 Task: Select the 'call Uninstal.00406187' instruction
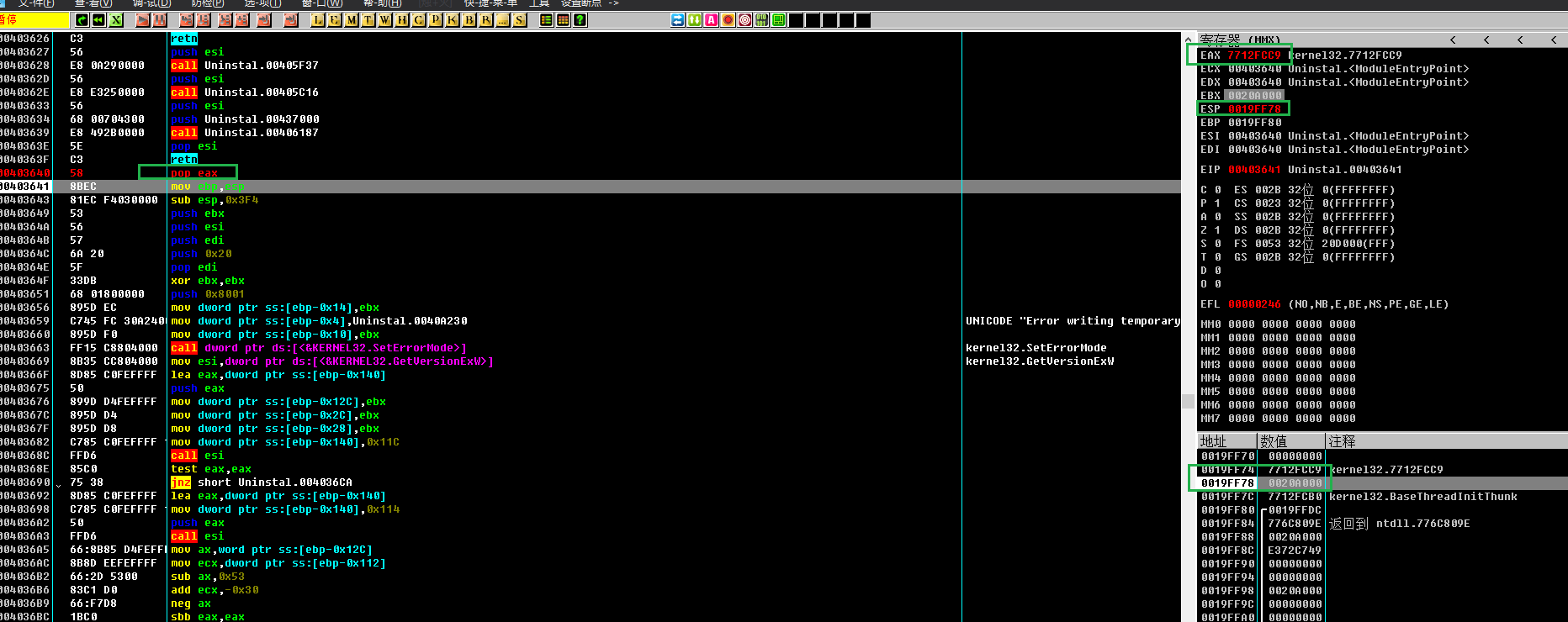pyautogui.click(x=244, y=133)
